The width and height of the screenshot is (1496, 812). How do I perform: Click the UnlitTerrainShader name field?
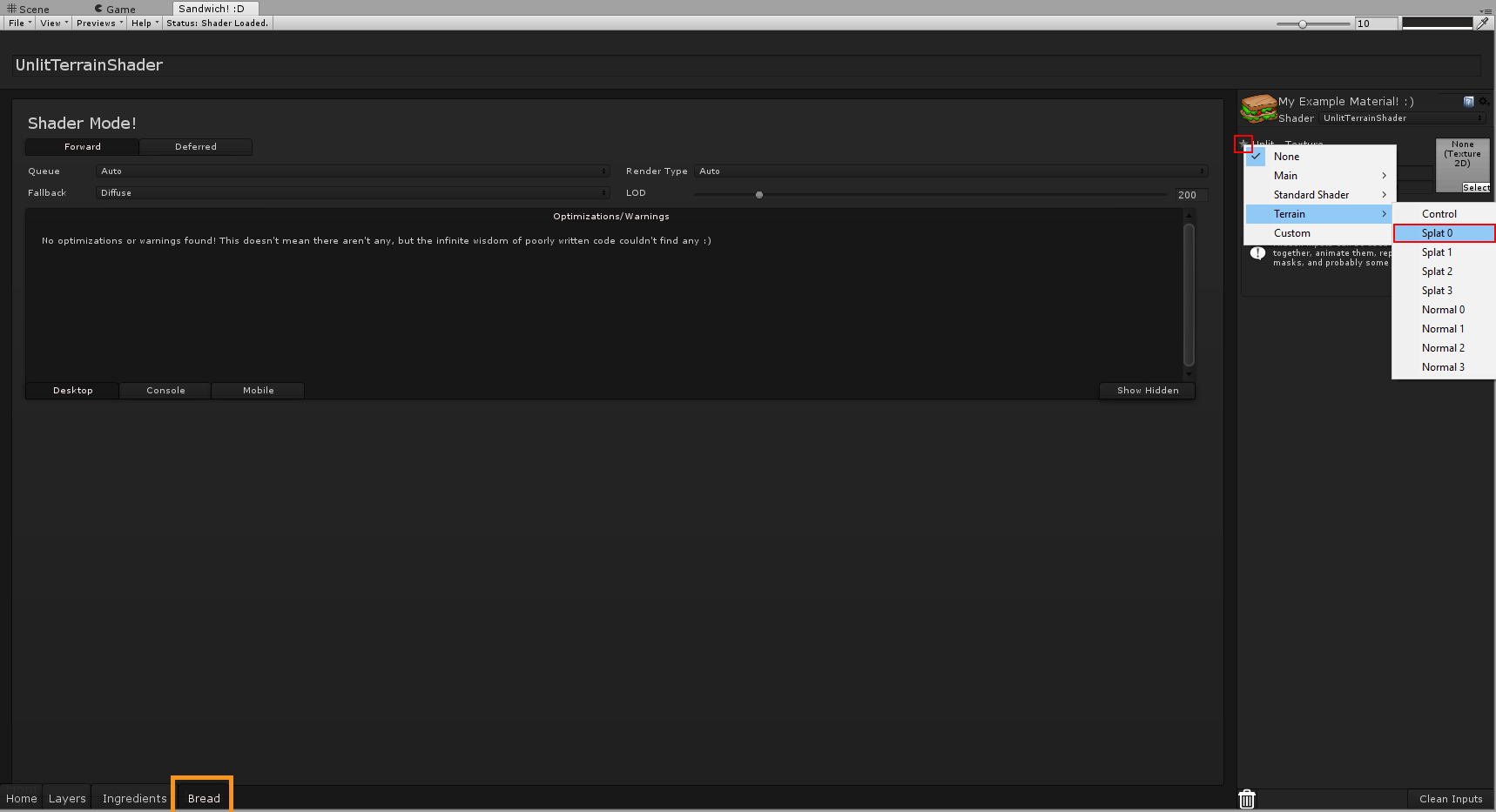coord(747,65)
